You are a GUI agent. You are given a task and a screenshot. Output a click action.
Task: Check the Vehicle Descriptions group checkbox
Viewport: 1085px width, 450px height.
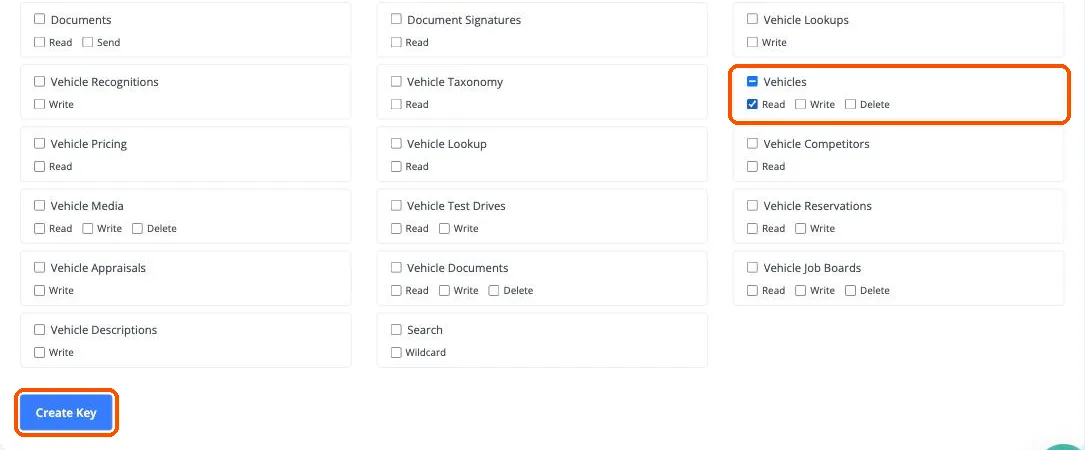tap(39, 330)
